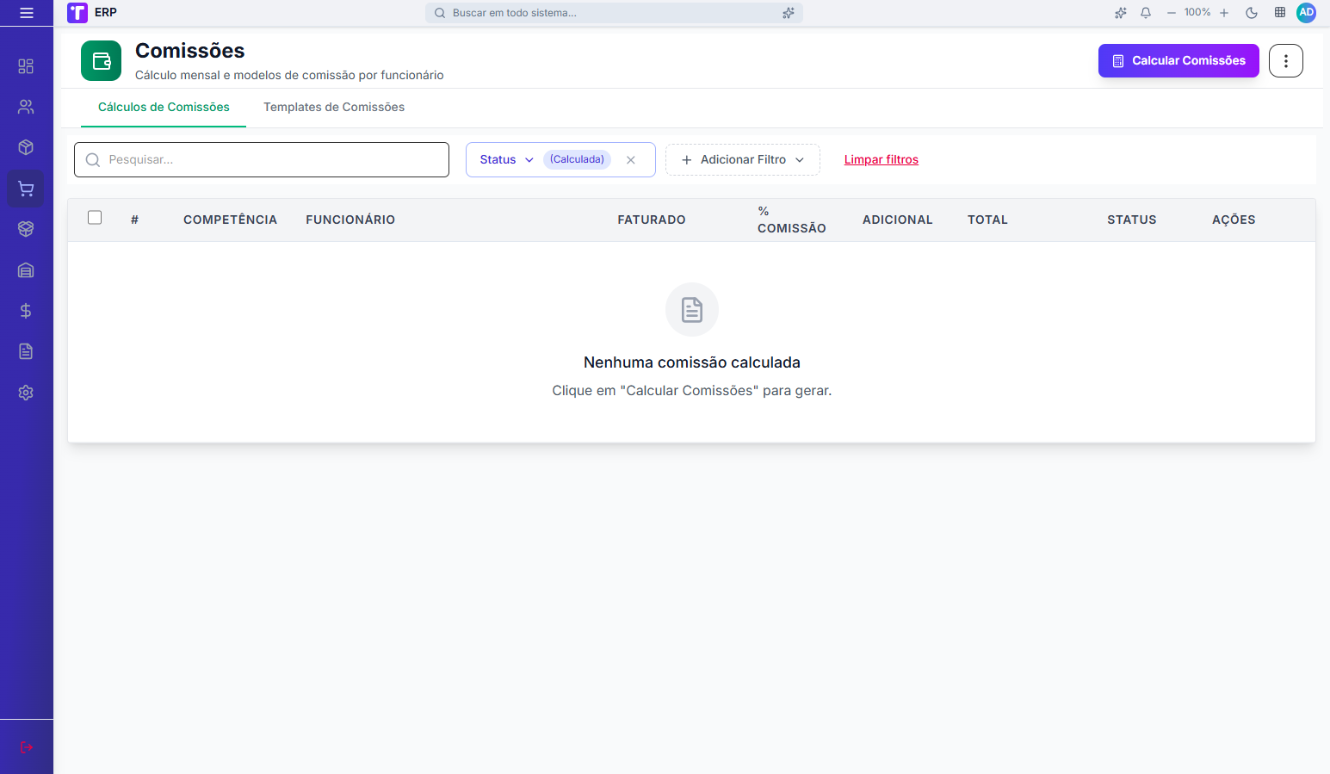Click the Comissões page title
The width and height of the screenshot is (1330, 774).
(190, 51)
